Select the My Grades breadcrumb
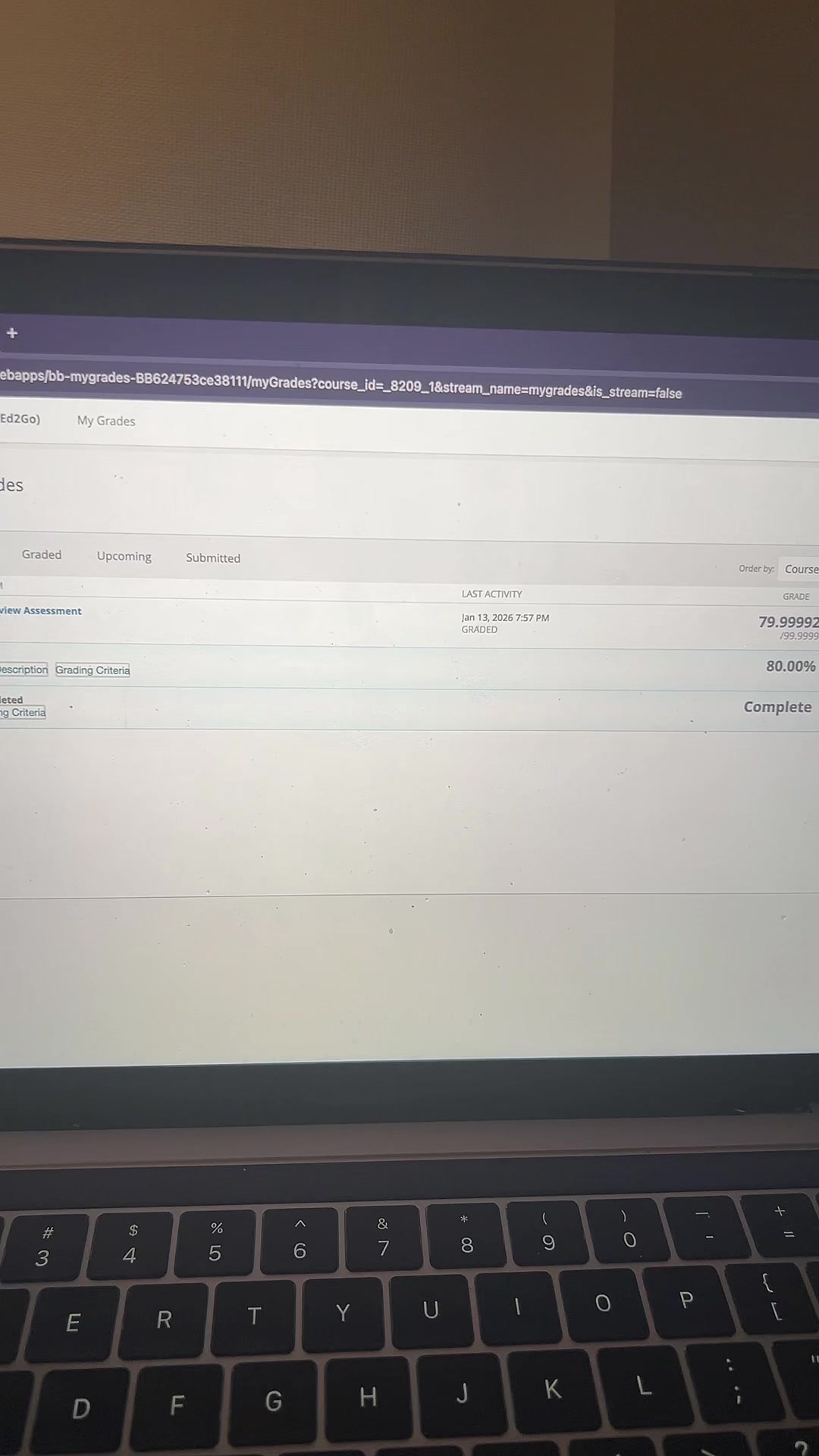The width and height of the screenshot is (819, 1456). 106,421
